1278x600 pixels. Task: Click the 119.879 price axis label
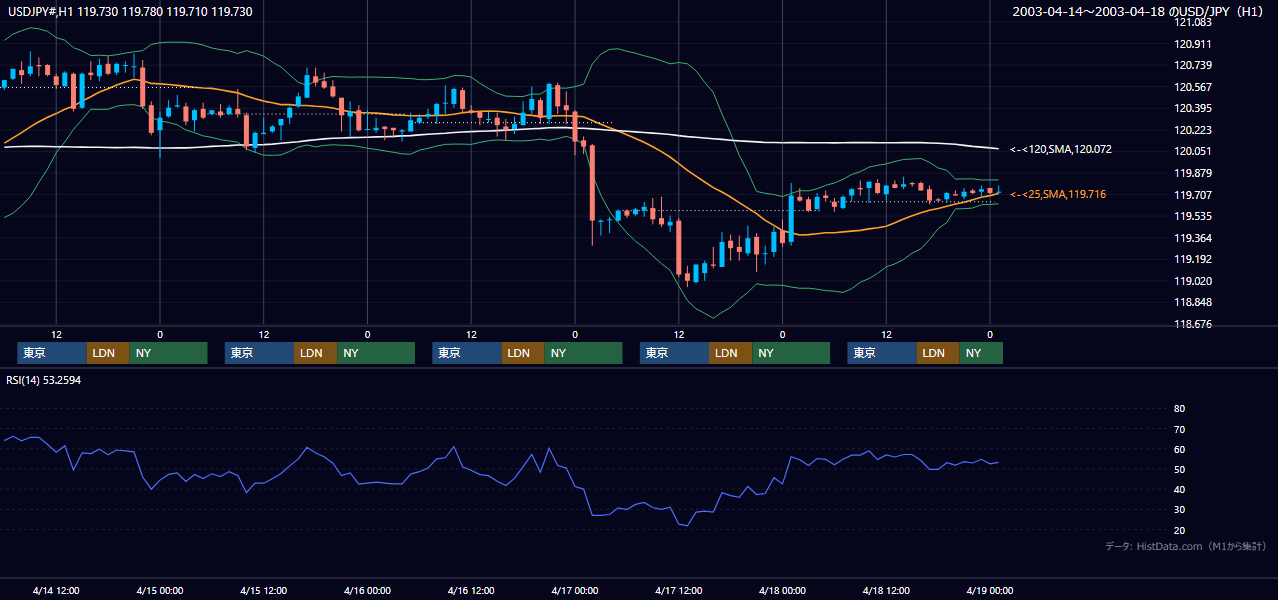pyautogui.click(x=1194, y=173)
